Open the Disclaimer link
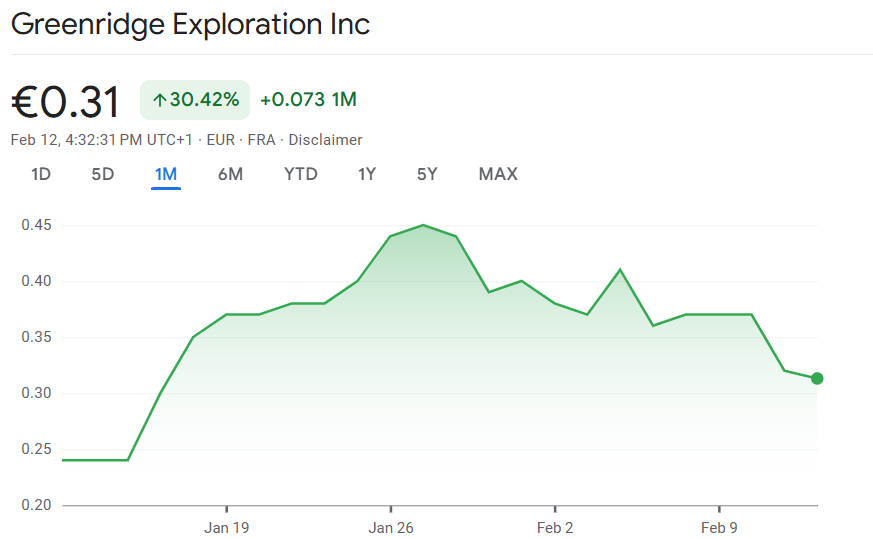The height and width of the screenshot is (539, 873). pyautogui.click(x=326, y=140)
